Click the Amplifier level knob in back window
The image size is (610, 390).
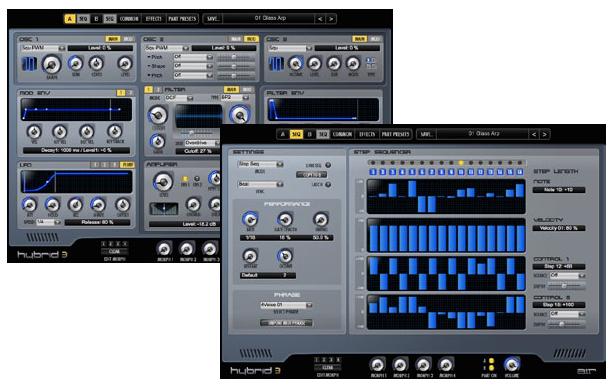coord(163,182)
